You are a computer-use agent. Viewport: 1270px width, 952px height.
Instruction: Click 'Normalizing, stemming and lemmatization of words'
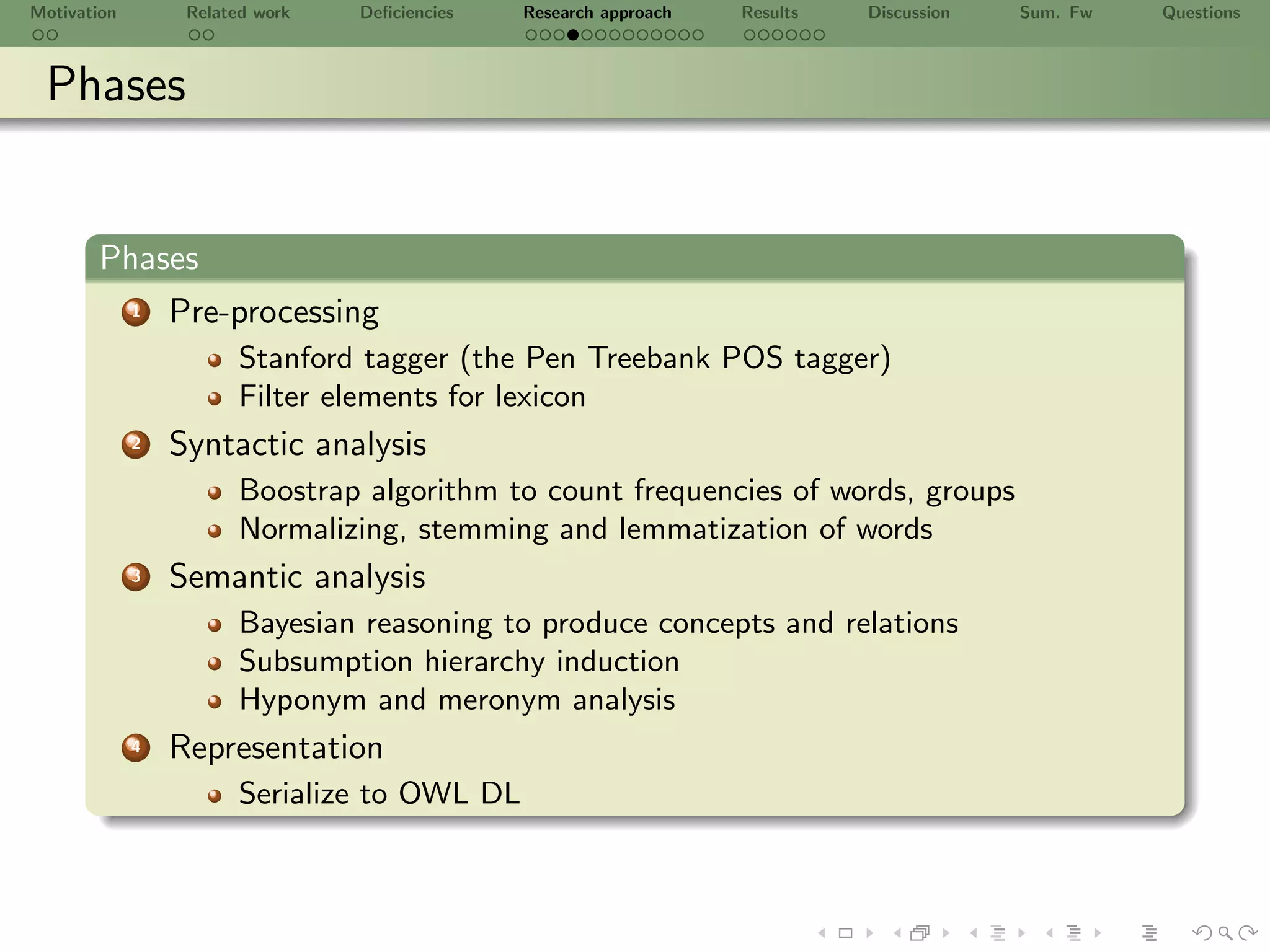(x=586, y=529)
